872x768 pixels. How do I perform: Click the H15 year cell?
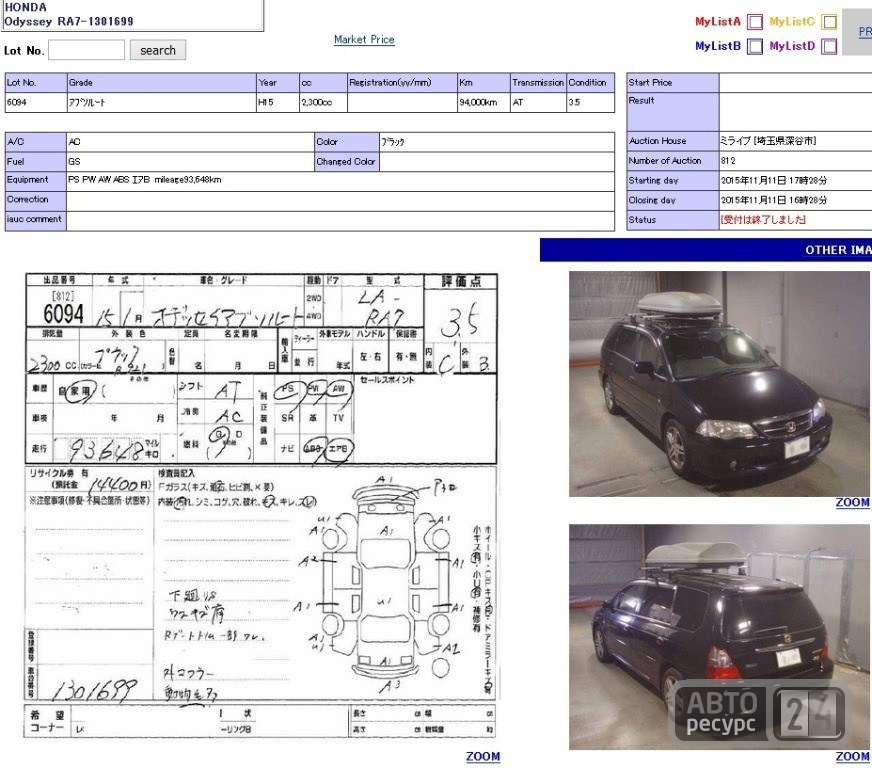[x=278, y=102]
